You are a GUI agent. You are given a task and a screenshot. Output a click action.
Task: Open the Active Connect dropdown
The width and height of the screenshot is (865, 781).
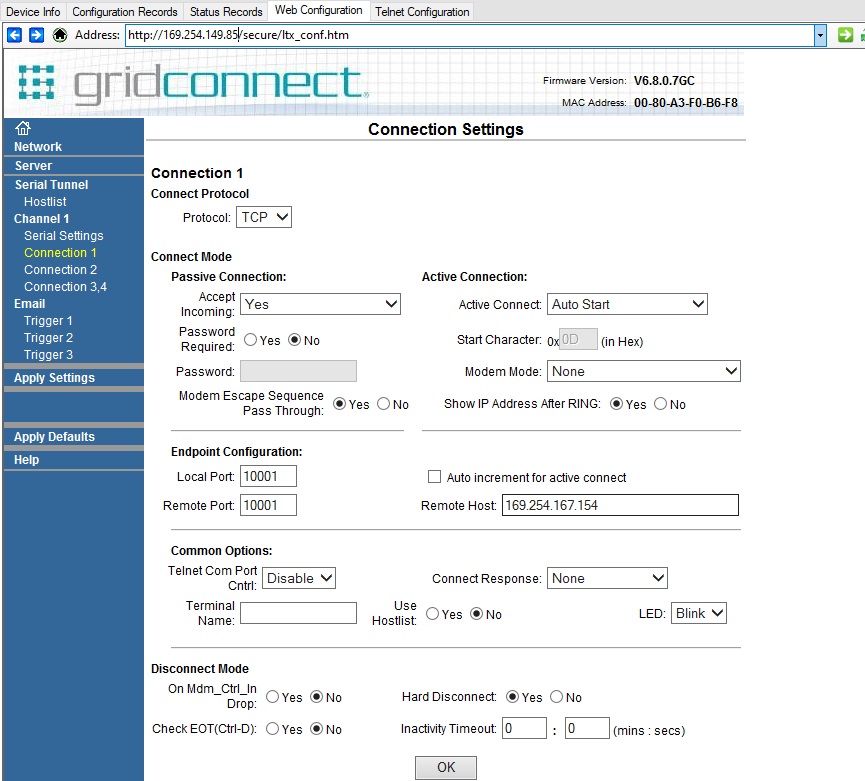(x=627, y=304)
